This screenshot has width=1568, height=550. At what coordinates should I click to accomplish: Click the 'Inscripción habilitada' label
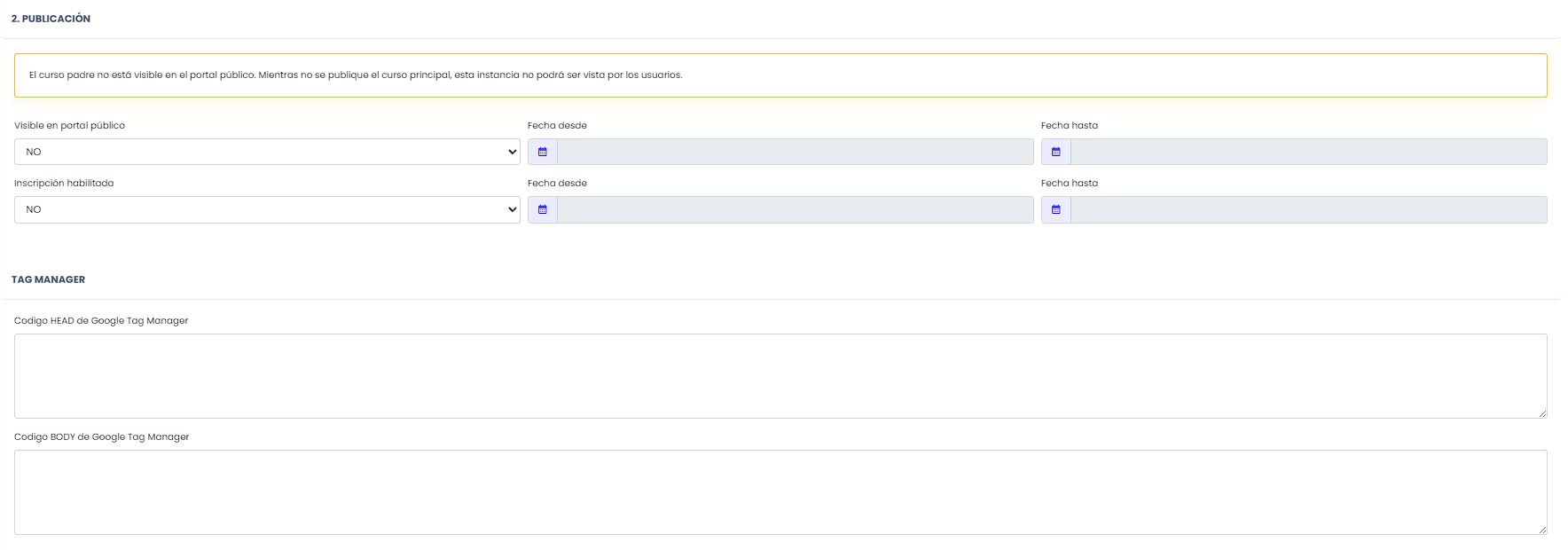[64, 183]
